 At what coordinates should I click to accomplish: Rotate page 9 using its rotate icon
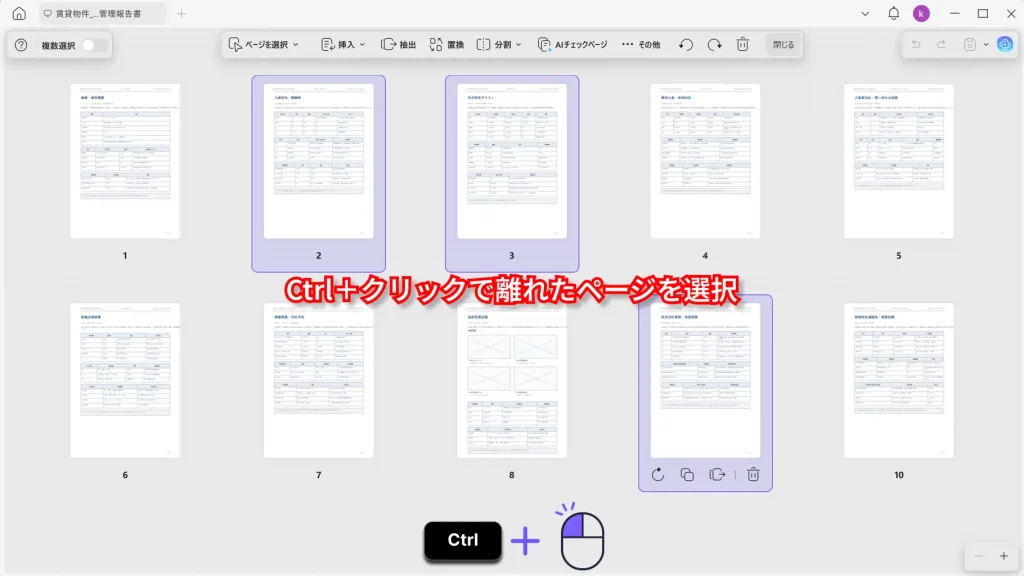658,475
